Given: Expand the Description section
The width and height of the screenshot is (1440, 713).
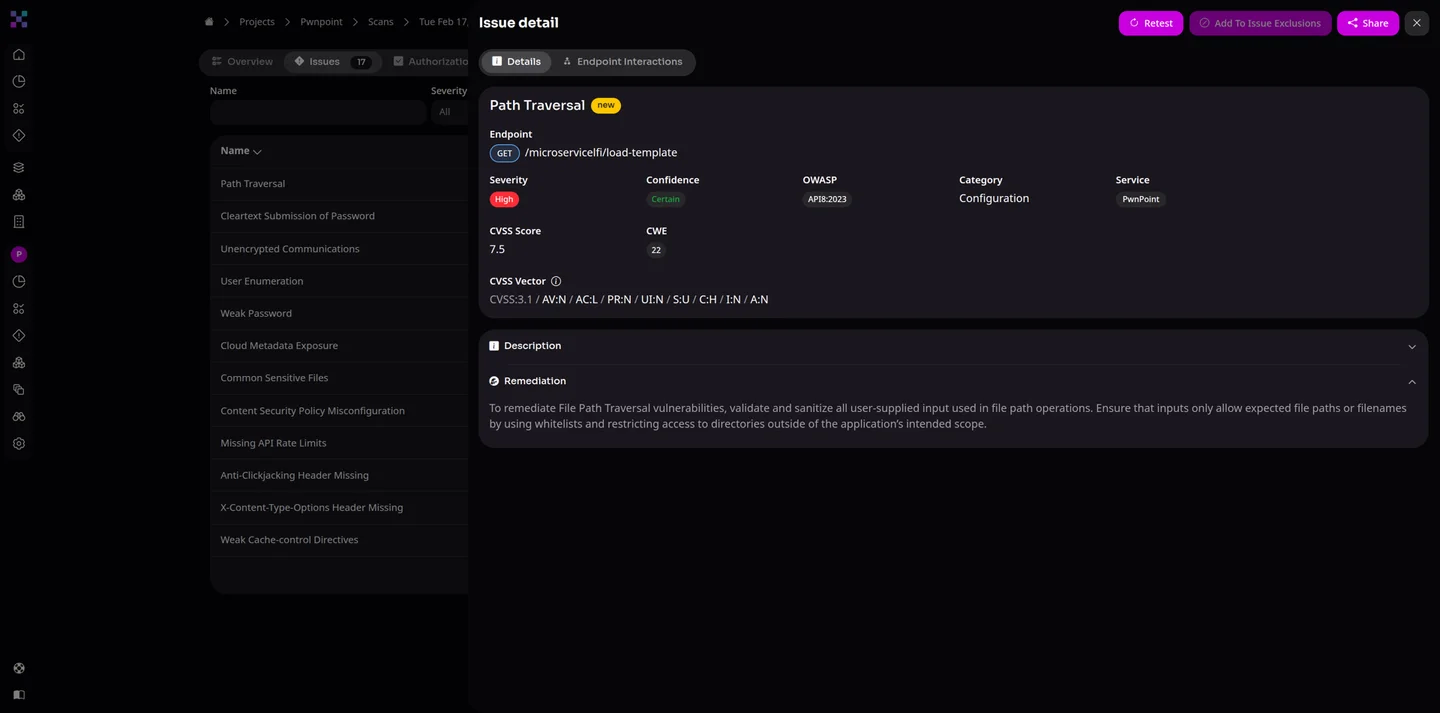Looking at the screenshot, I should pos(1411,346).
